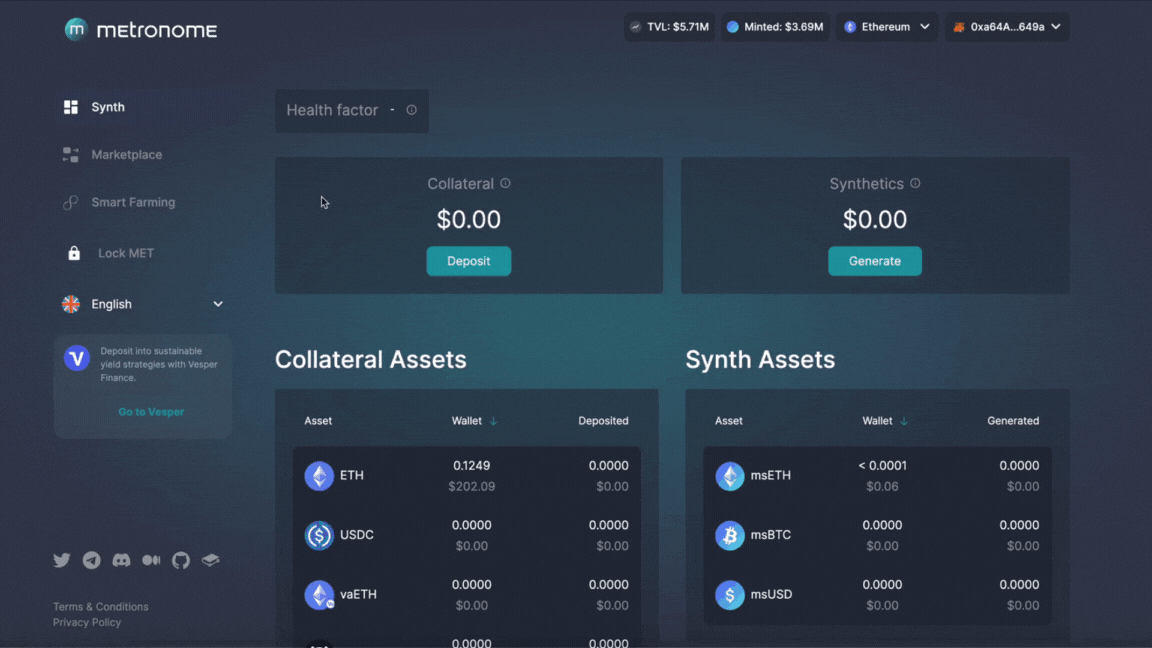Open the Ethereum network dropdown
Viewport: 1152px width, 648px height.
(887, 27)
